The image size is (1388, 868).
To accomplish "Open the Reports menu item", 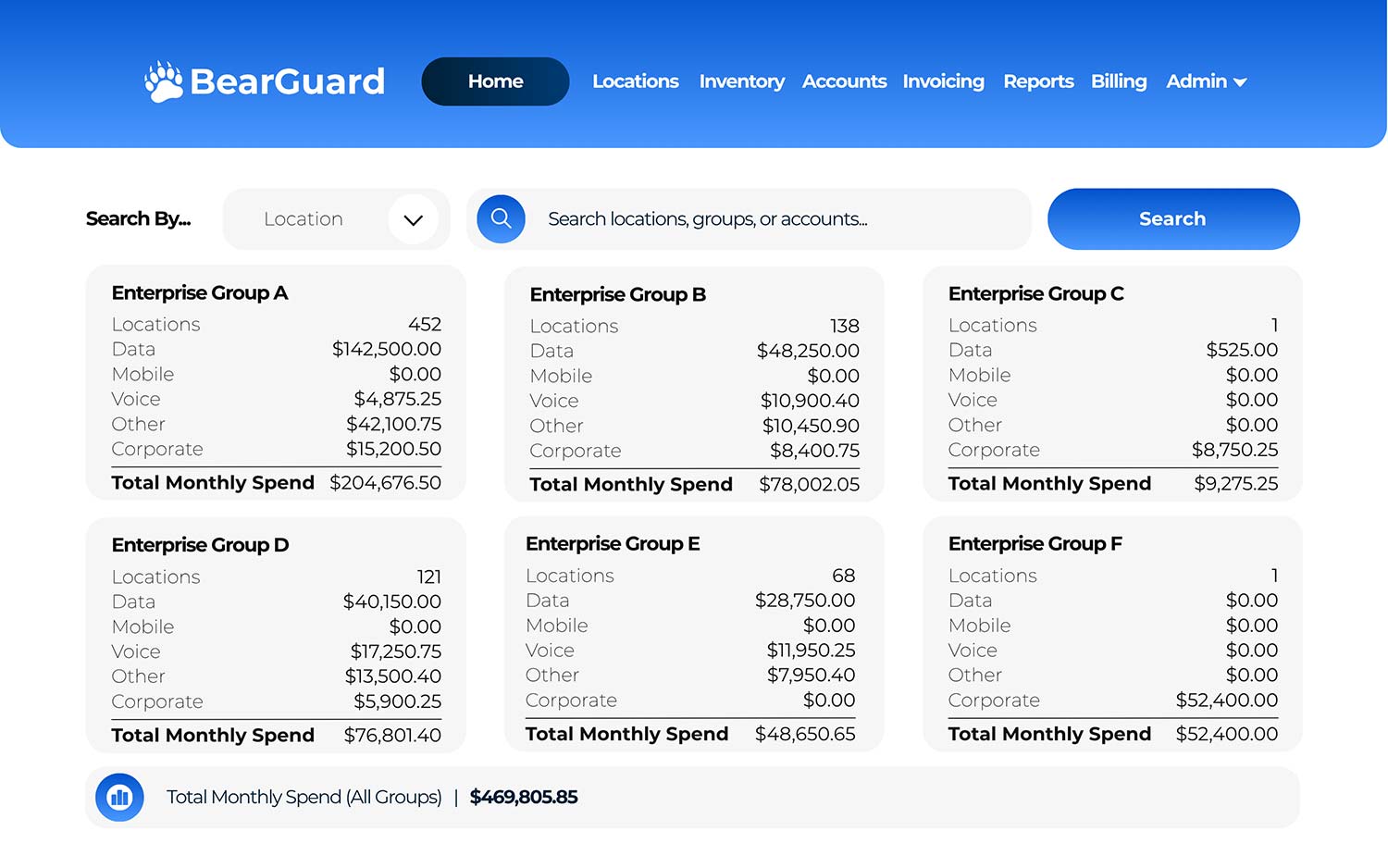I will tap(1038, 81).
